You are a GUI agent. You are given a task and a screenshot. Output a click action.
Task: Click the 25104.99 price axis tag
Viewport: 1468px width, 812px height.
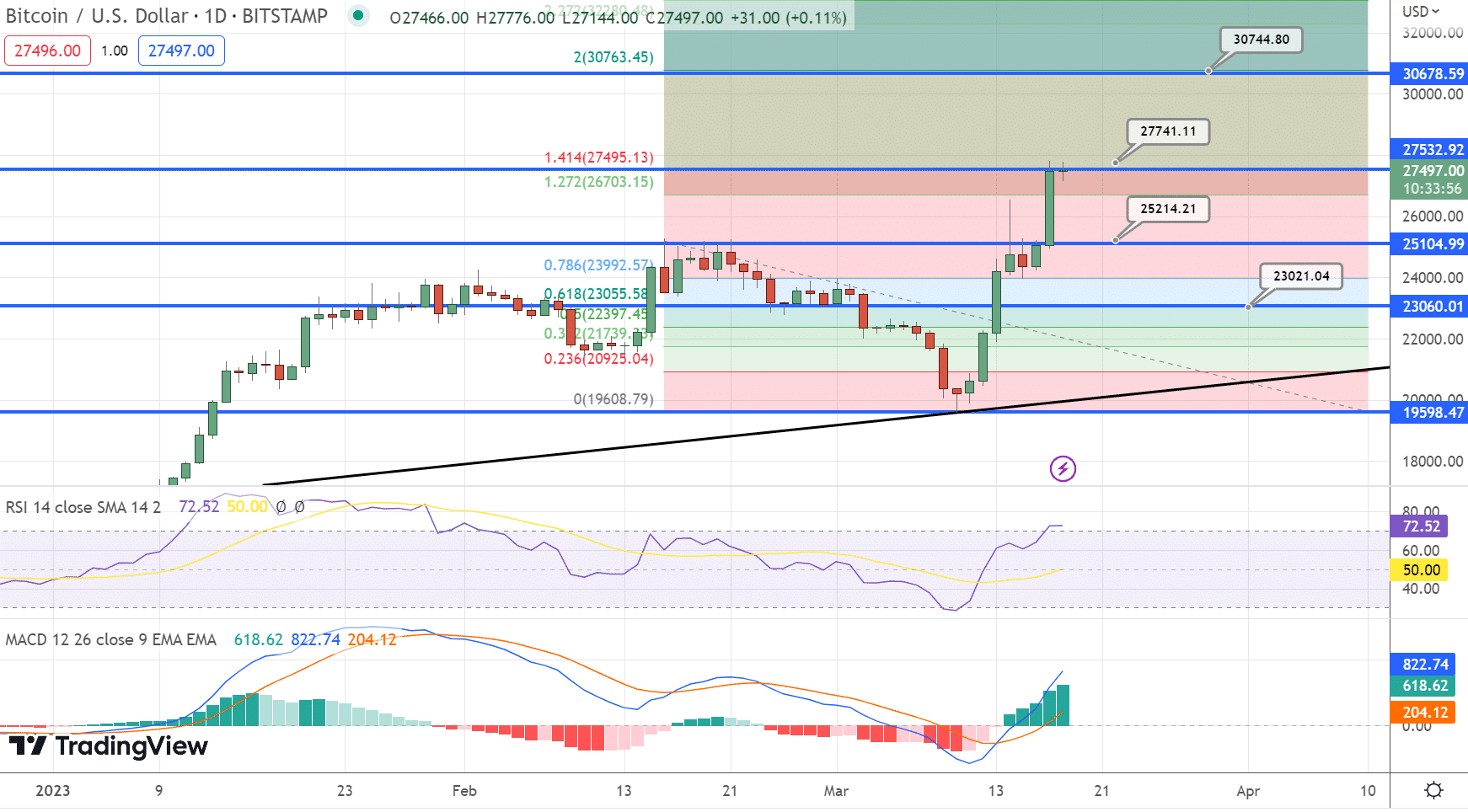point(1429,244)
